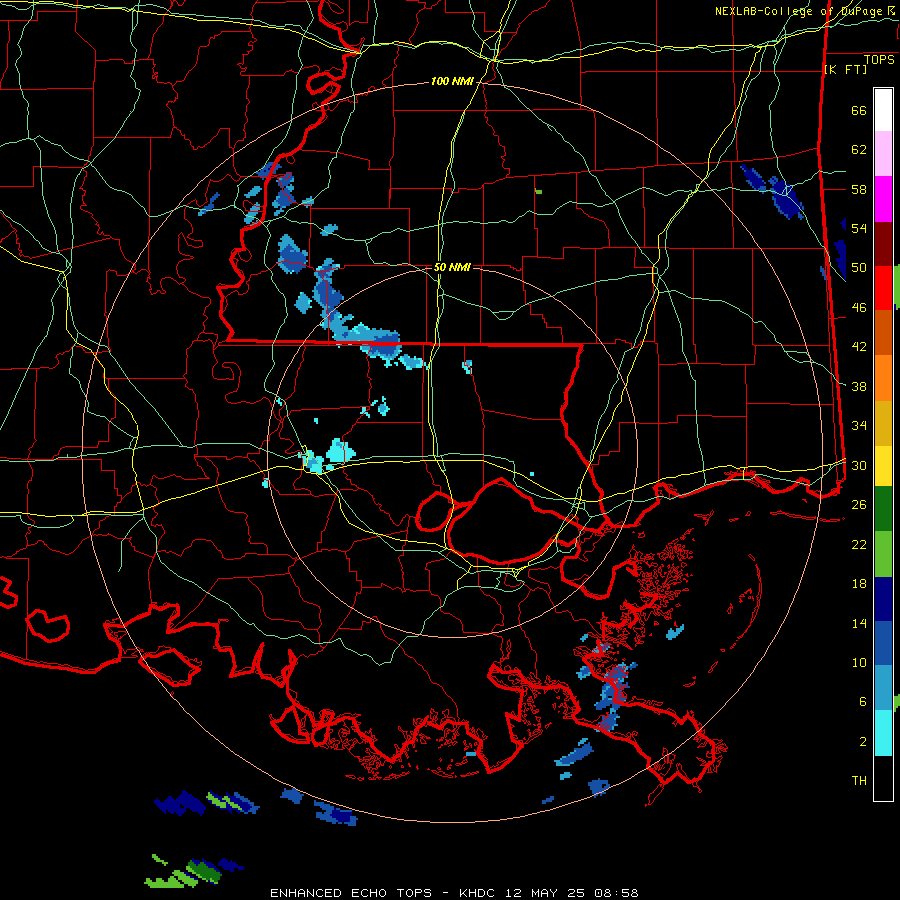
Task: Click the legend value 38
Action: pos(859,386)
